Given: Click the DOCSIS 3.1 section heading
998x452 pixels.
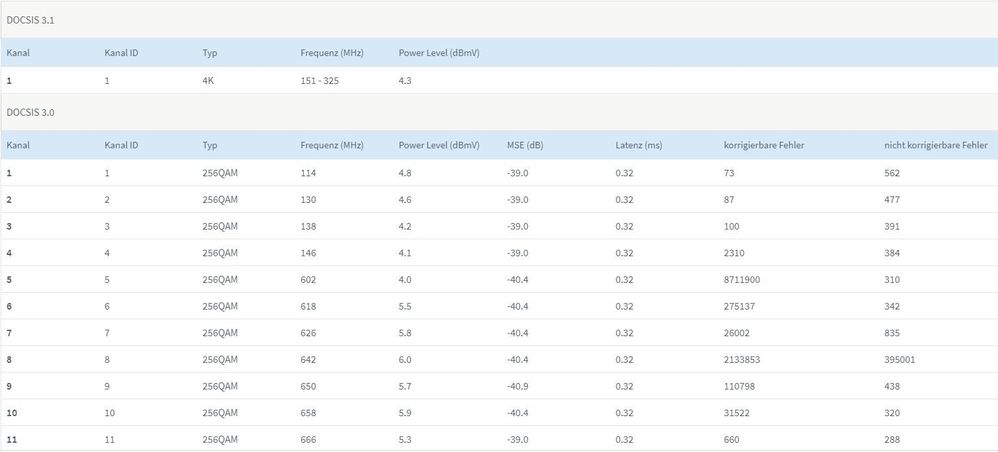Looking at the screenshot, I should tap(30, 19).
